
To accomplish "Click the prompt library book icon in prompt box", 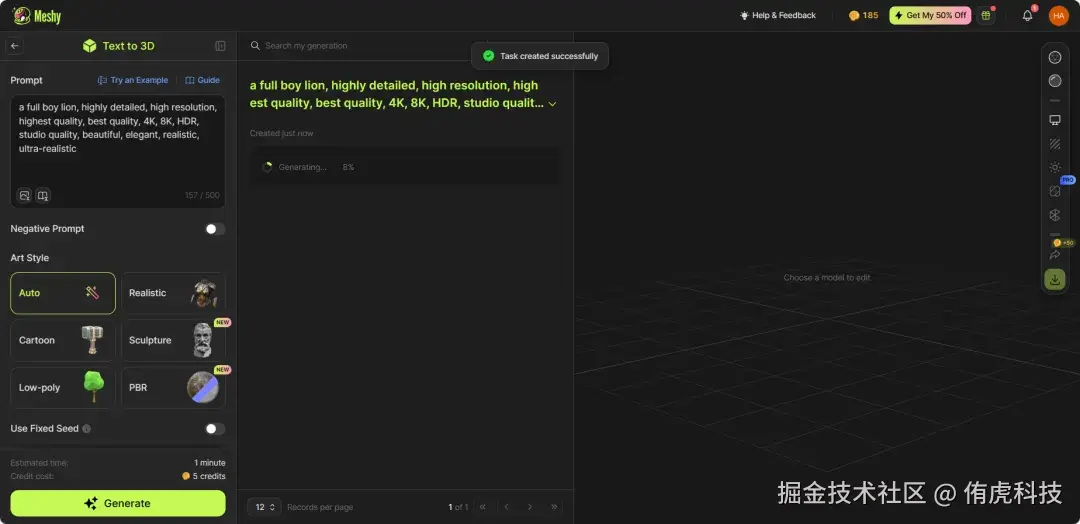I will point(43,196).
